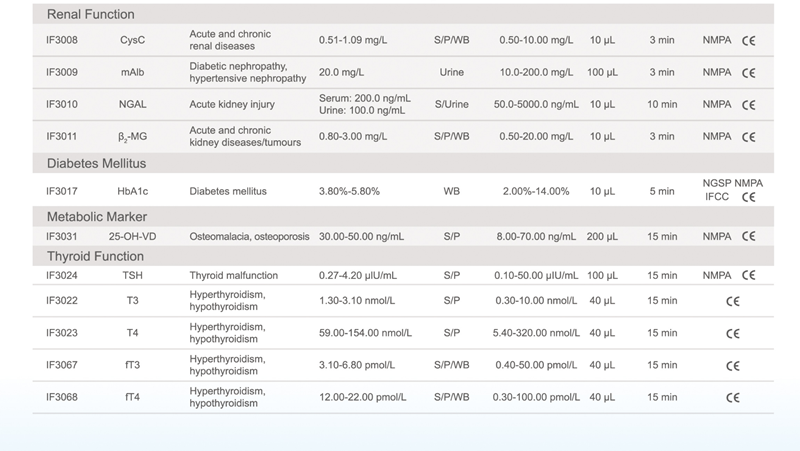Click the Osteomalacia, osteoporosis description
The image size is (800, 451).
pyautogui.click(x=247, y=237)
